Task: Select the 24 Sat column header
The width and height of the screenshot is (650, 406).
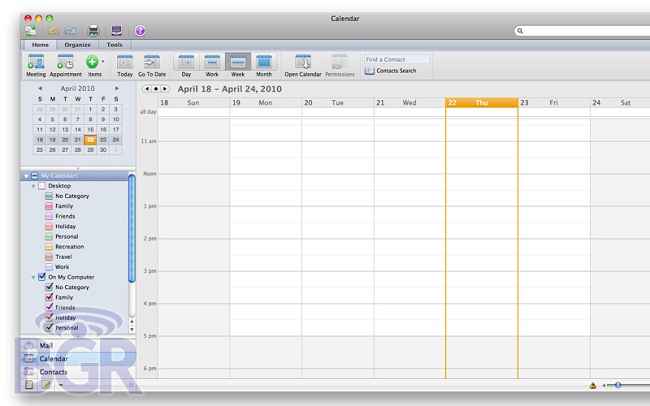Action: pos(620,103)
